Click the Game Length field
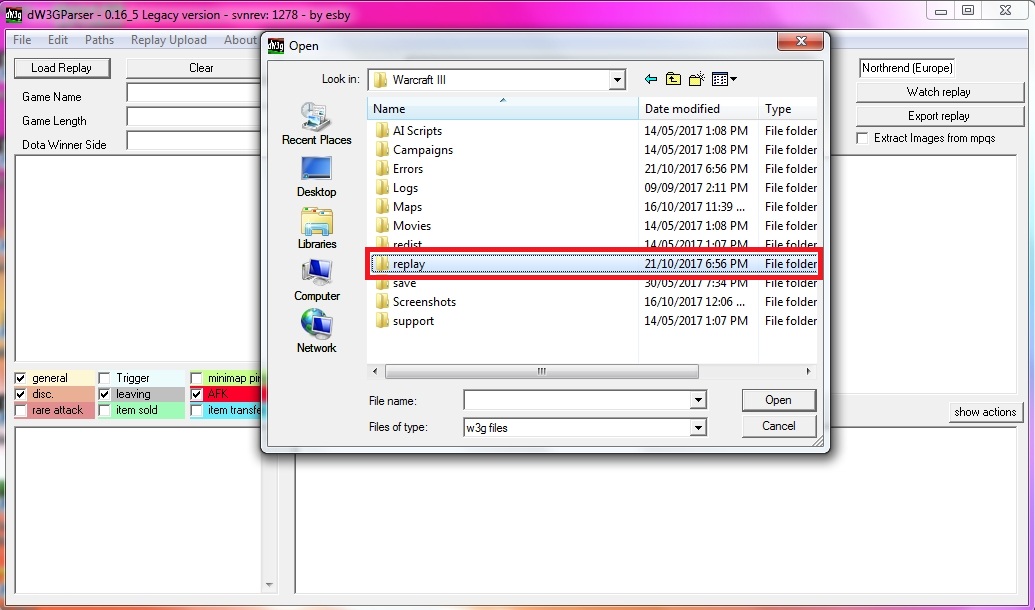This screenshot has width=1035, height=610. tap(194, 117)
